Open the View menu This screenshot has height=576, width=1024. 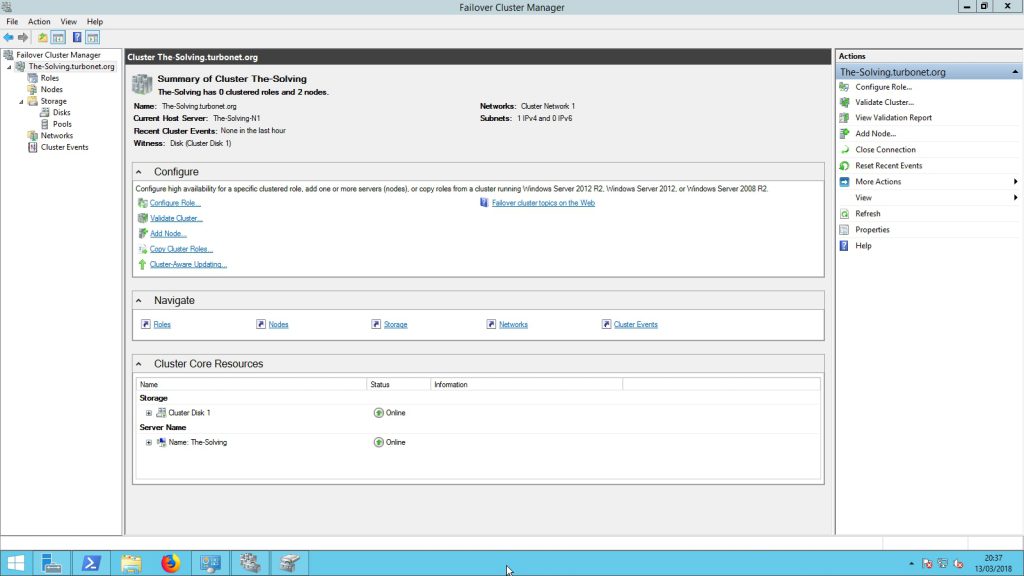click(68, 20)
